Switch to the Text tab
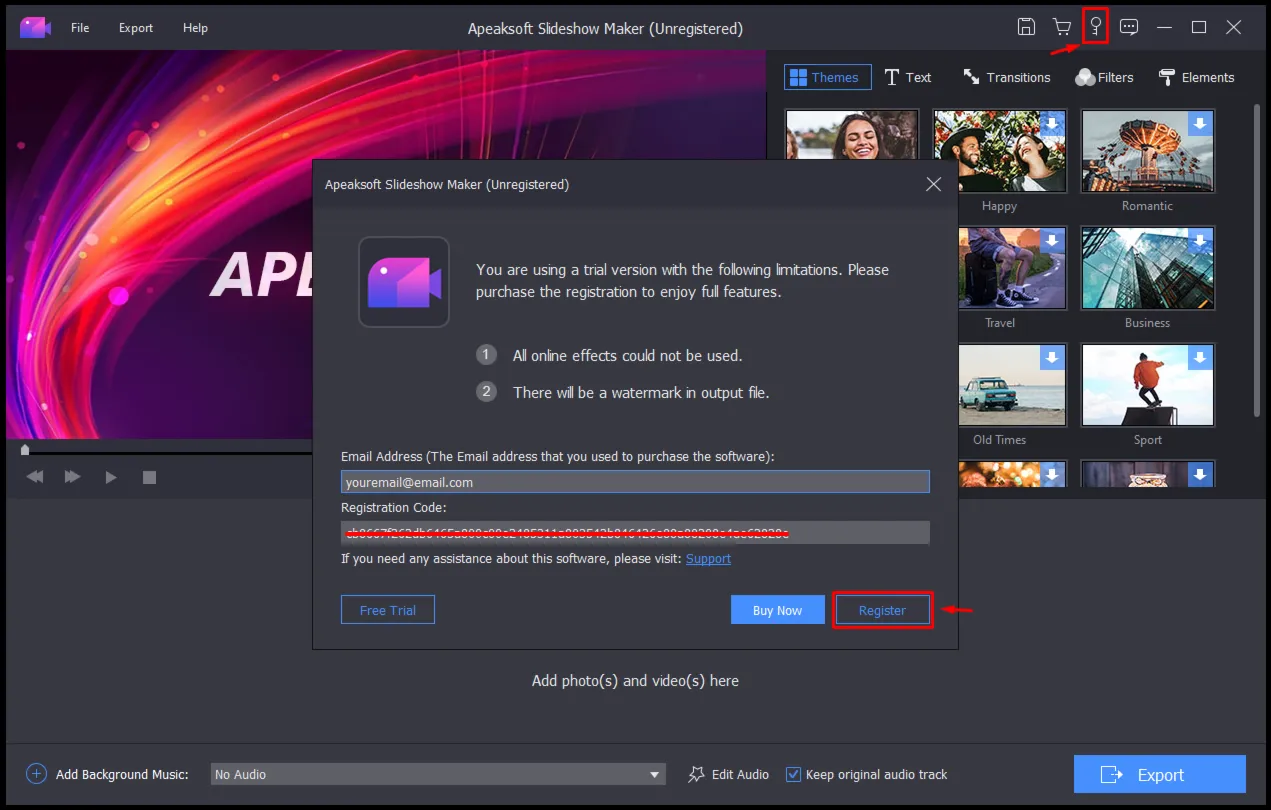Image resolution: width=1271 pixels, height=810 pixels. [908, 77]
